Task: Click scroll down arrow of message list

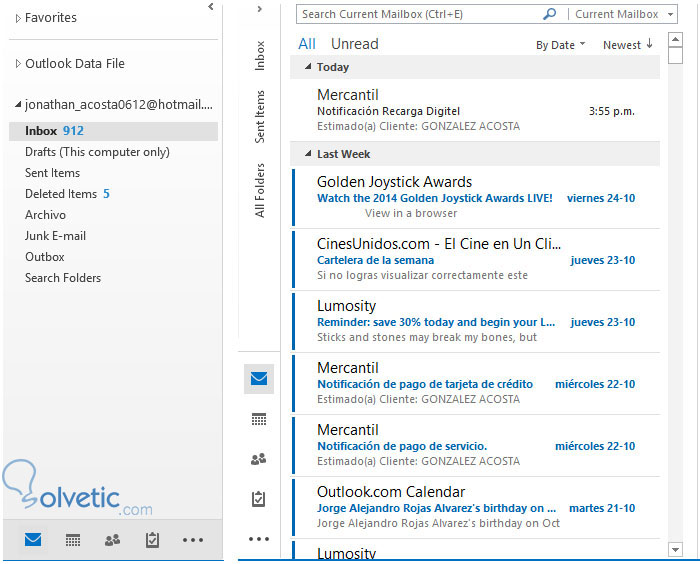Action: coord(675,550)
